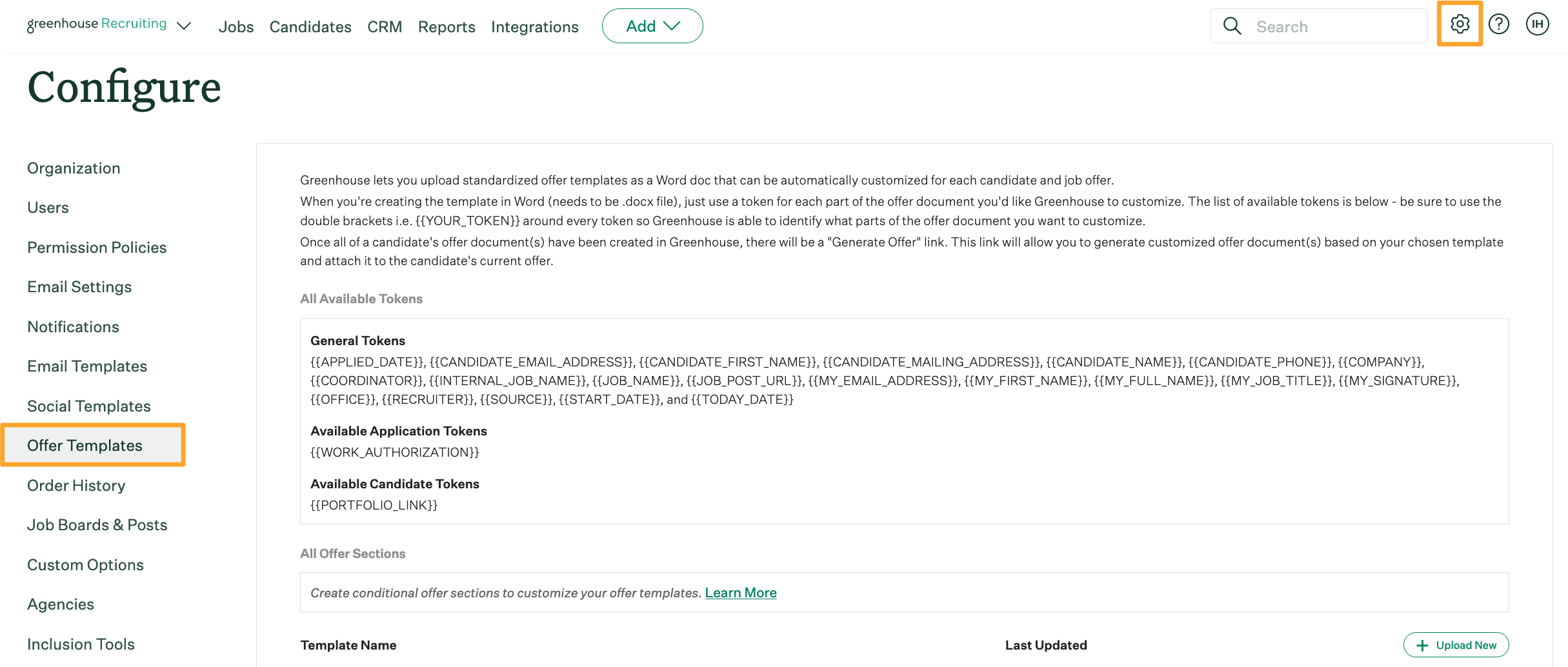
Task: Open the IH user profile avatar
Action: (x=1538, y=25)
